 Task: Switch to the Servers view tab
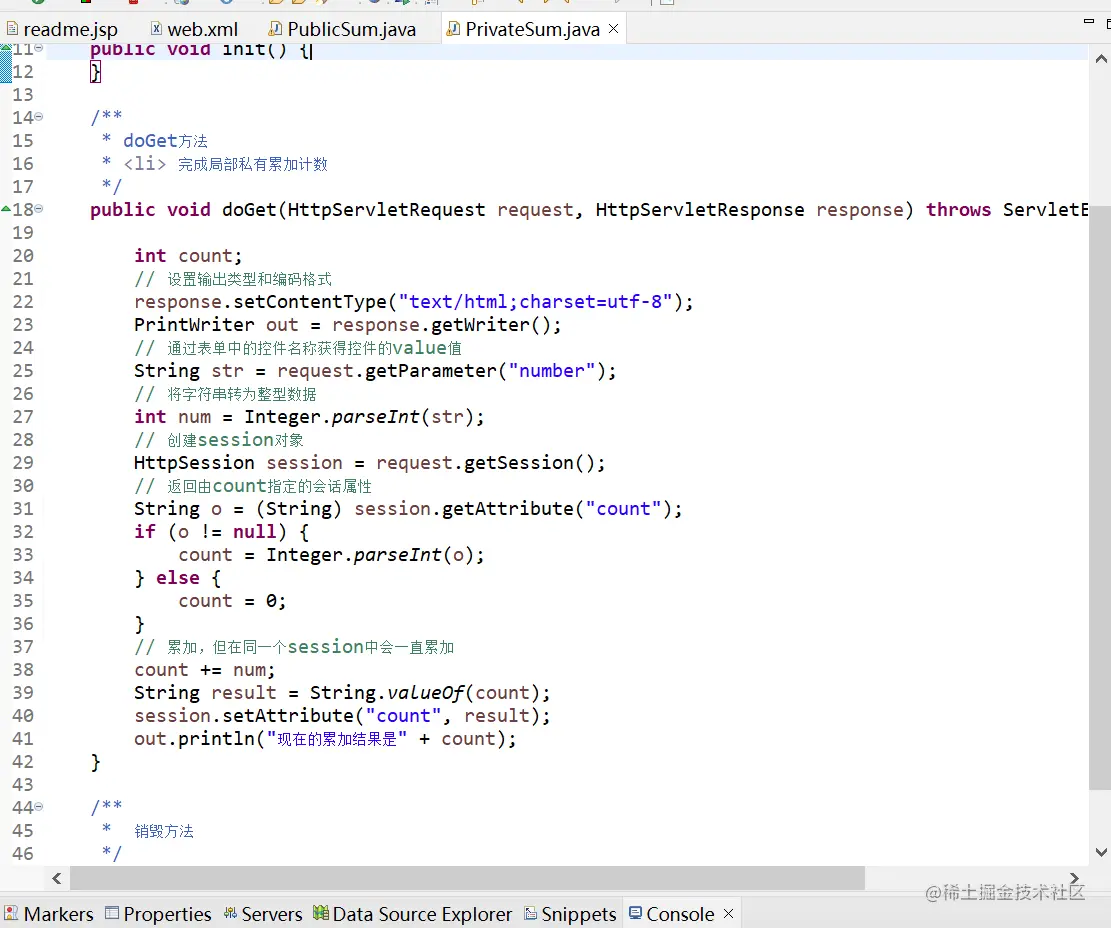pos(263,915)
